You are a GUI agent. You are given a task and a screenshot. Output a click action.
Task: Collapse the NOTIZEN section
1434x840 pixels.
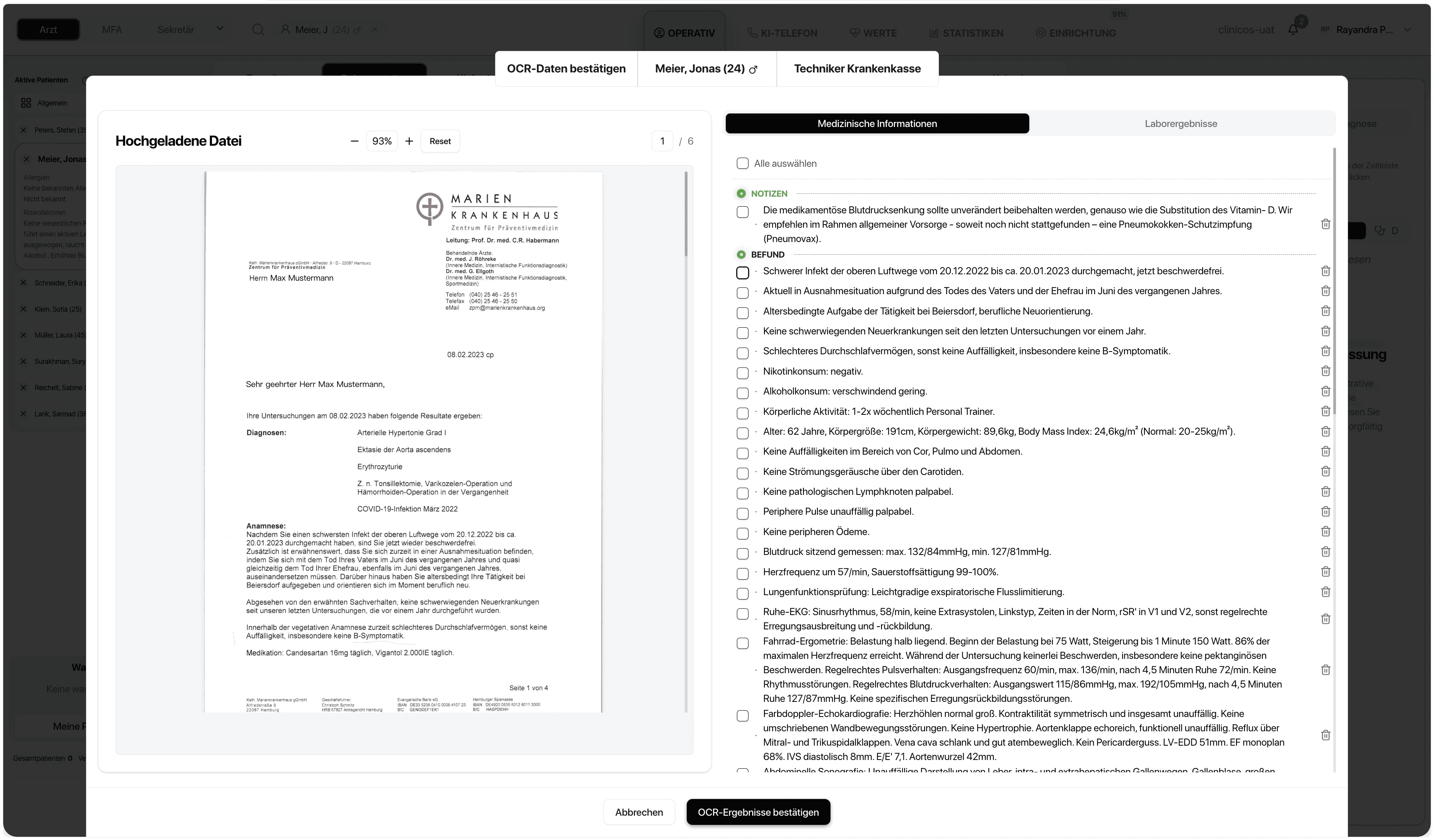coord(741,194)
